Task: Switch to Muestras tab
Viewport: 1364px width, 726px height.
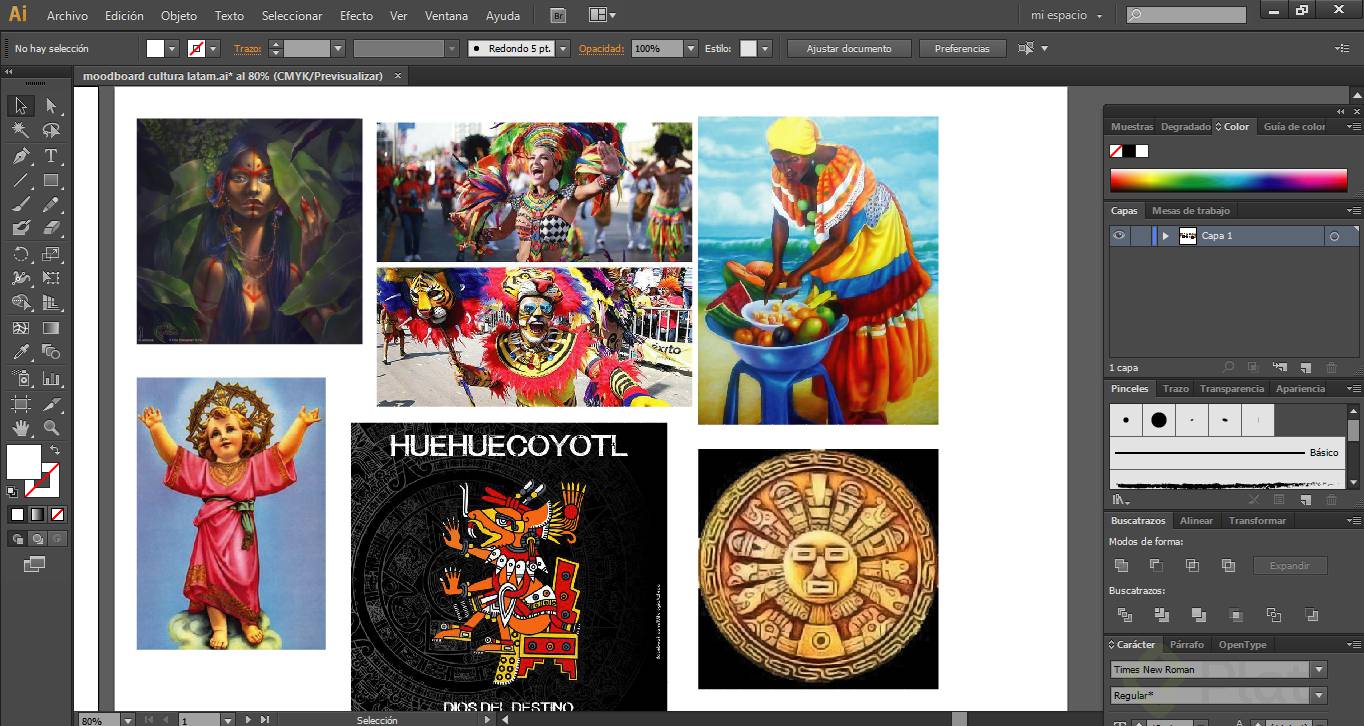Action: 1132,127
